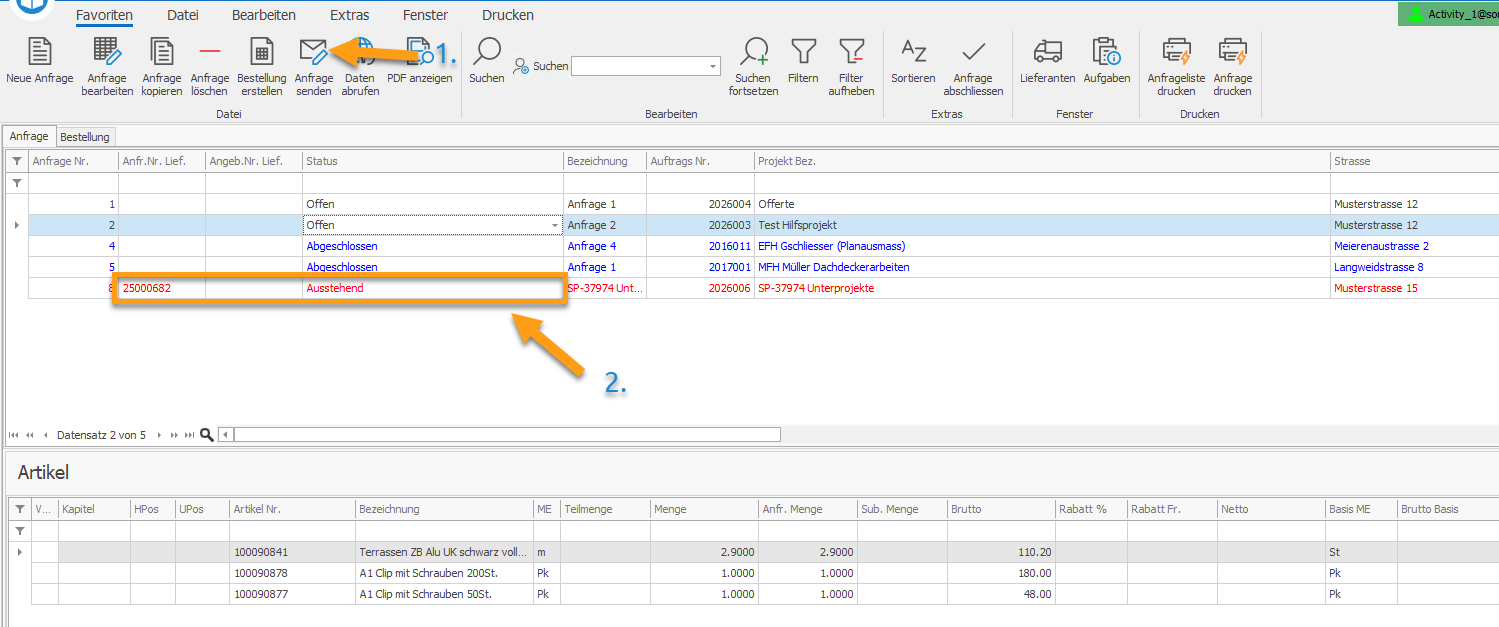This screenshot has height=627, width=1499.
Task: Click A1 Clip mit Schrauben 50St. cell
Action: coord(444,594)
